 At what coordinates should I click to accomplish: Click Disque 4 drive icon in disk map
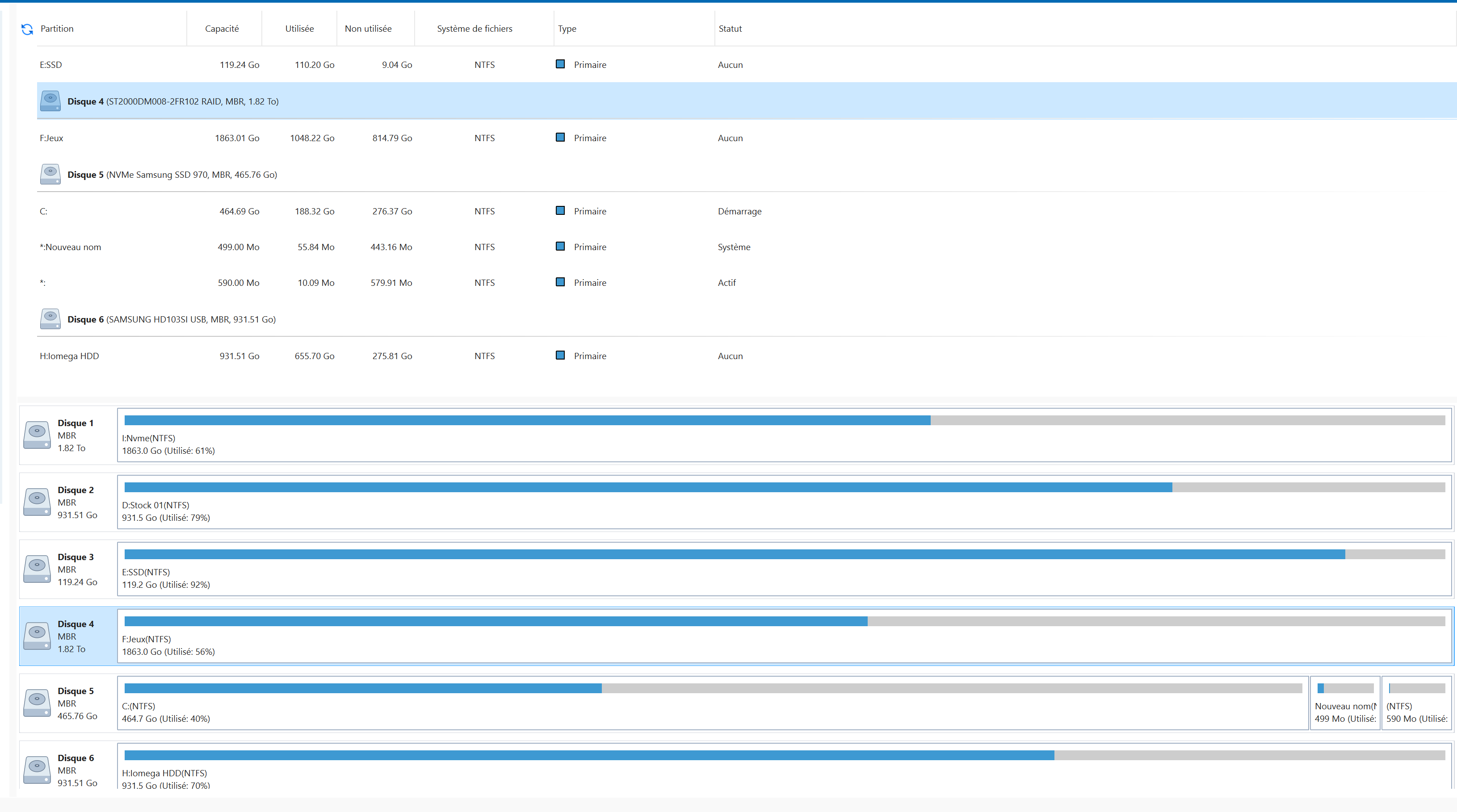click(x=37, y=636)
